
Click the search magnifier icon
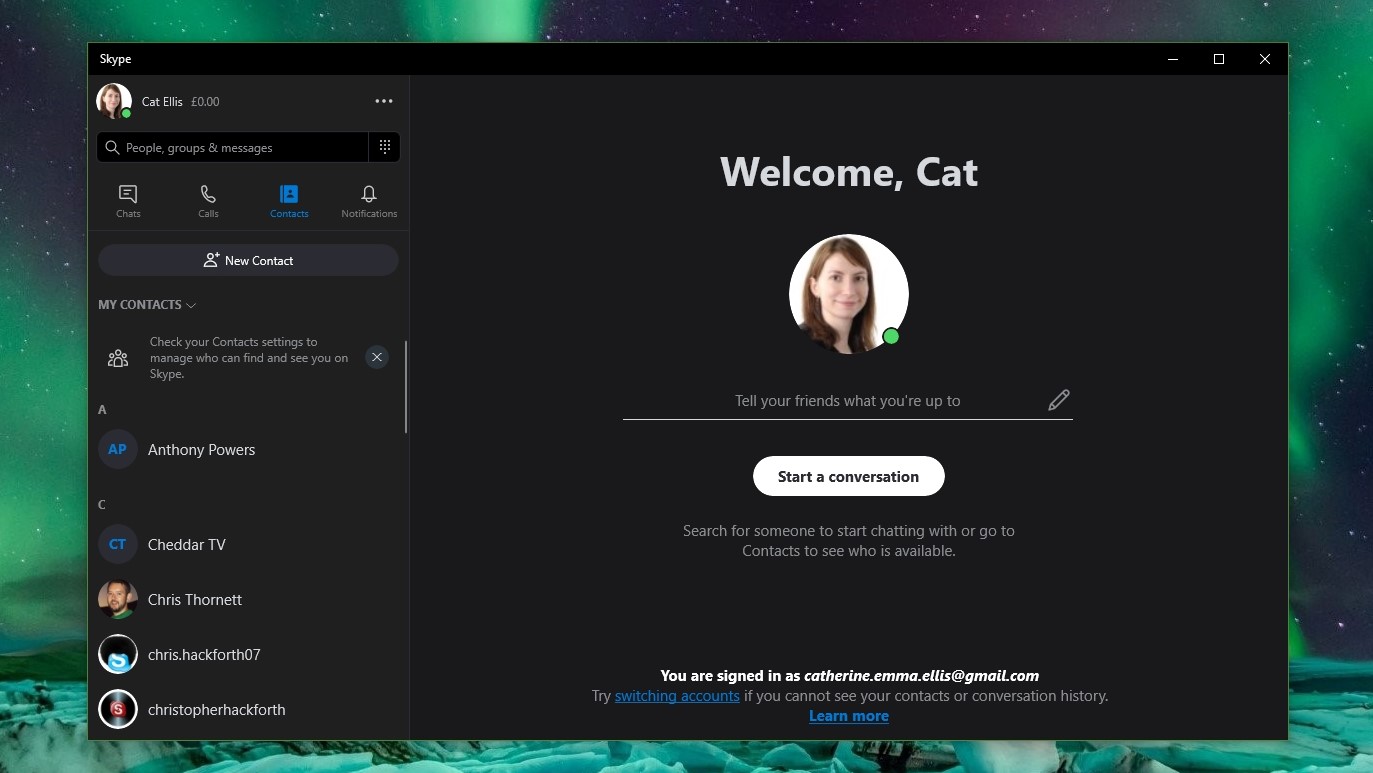pos(113,148)
